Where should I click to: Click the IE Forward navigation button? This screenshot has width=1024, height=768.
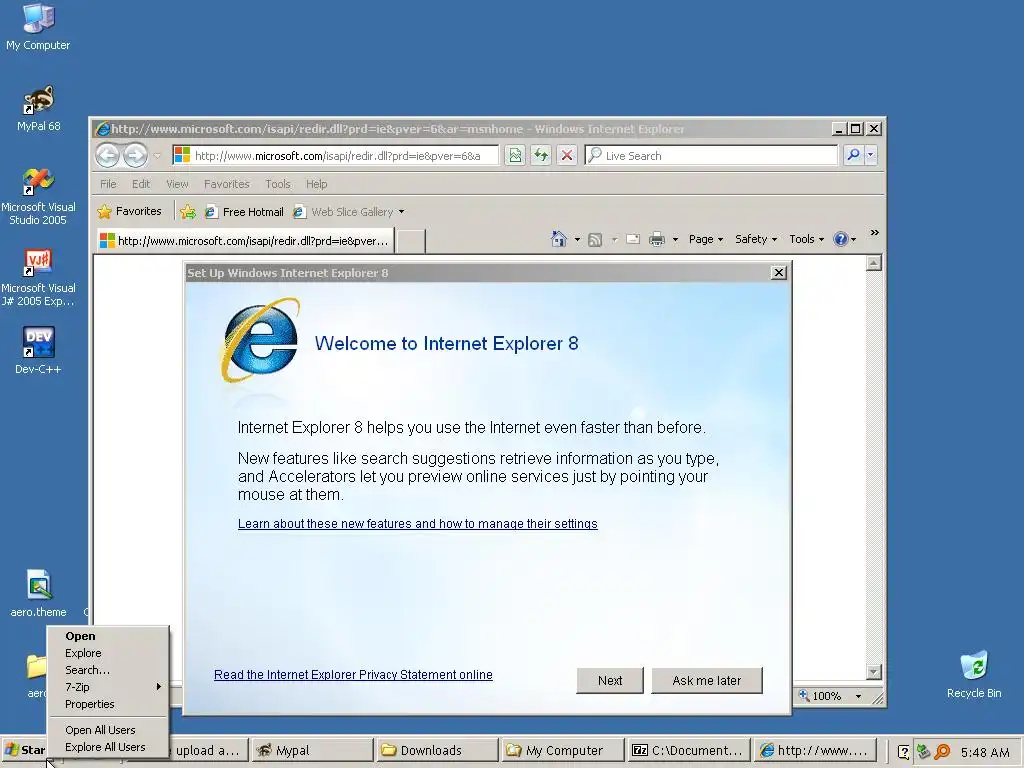pyautogui.click(x=136, y=155)
